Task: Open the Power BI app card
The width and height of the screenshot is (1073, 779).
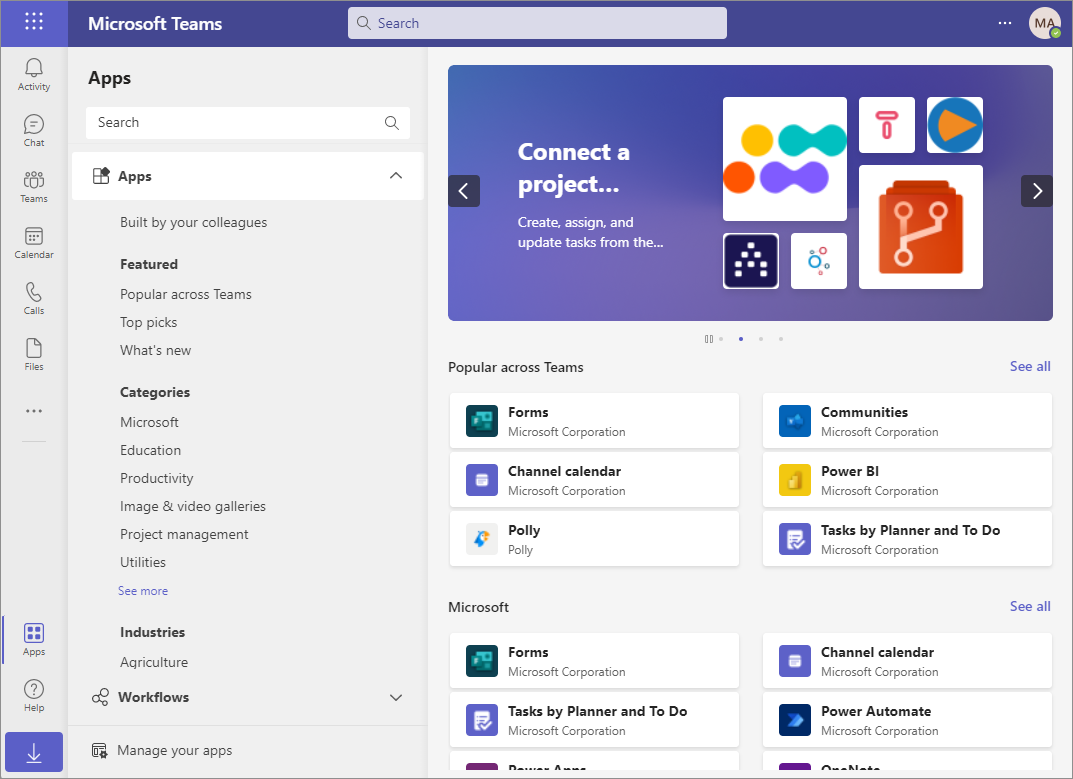Action: (906, 480)
